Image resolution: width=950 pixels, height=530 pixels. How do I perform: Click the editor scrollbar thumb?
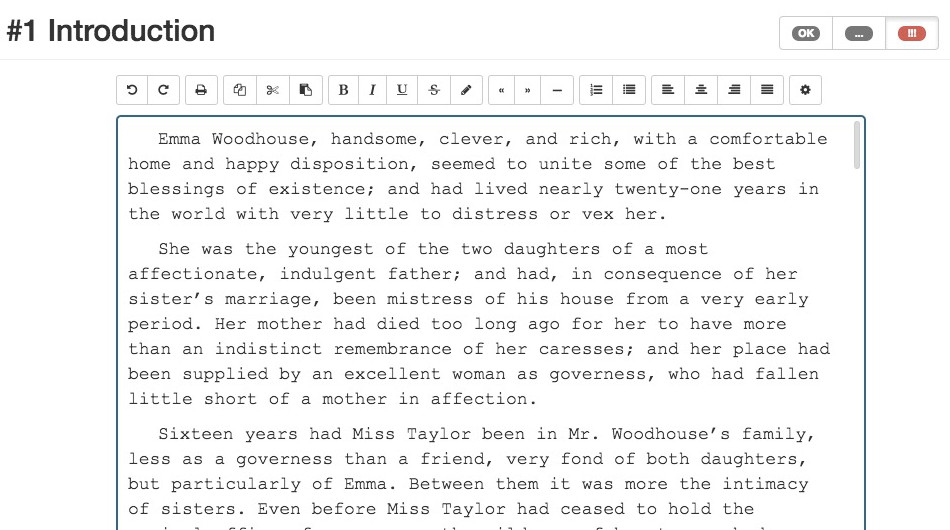857,145
